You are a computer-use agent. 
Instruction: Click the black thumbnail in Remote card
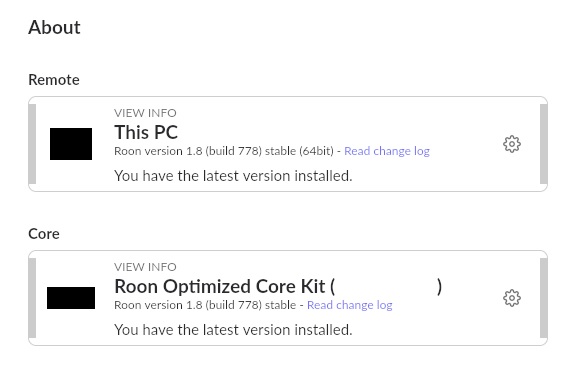pyautogui.click(x=71, y=144)
